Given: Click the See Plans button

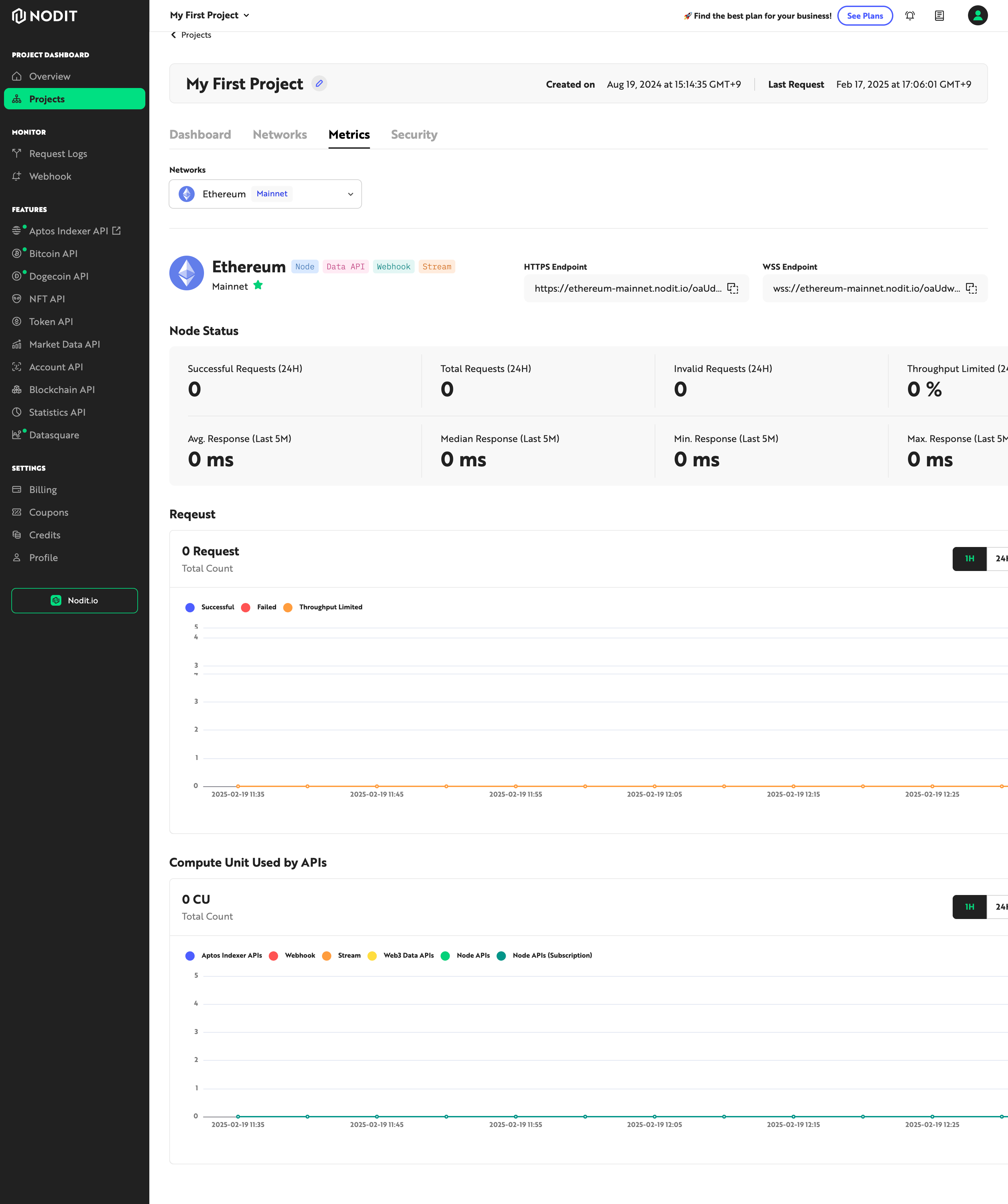Looking at the screenshot, I should pos(865,15).
